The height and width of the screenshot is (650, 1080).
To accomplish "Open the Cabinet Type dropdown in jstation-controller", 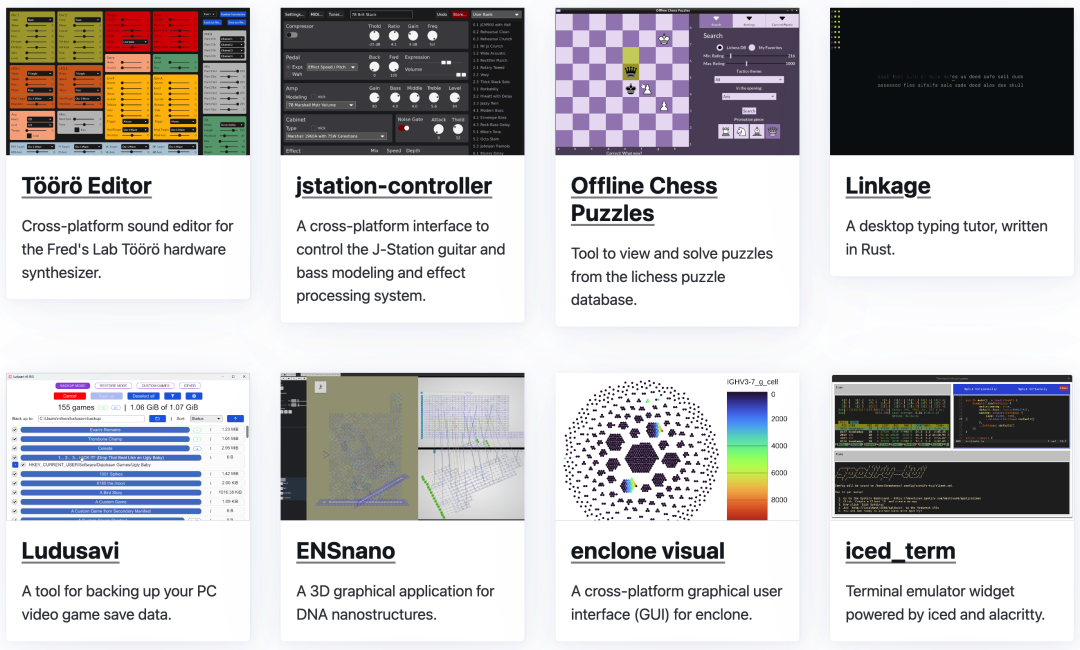I will [x=336, y=136].
